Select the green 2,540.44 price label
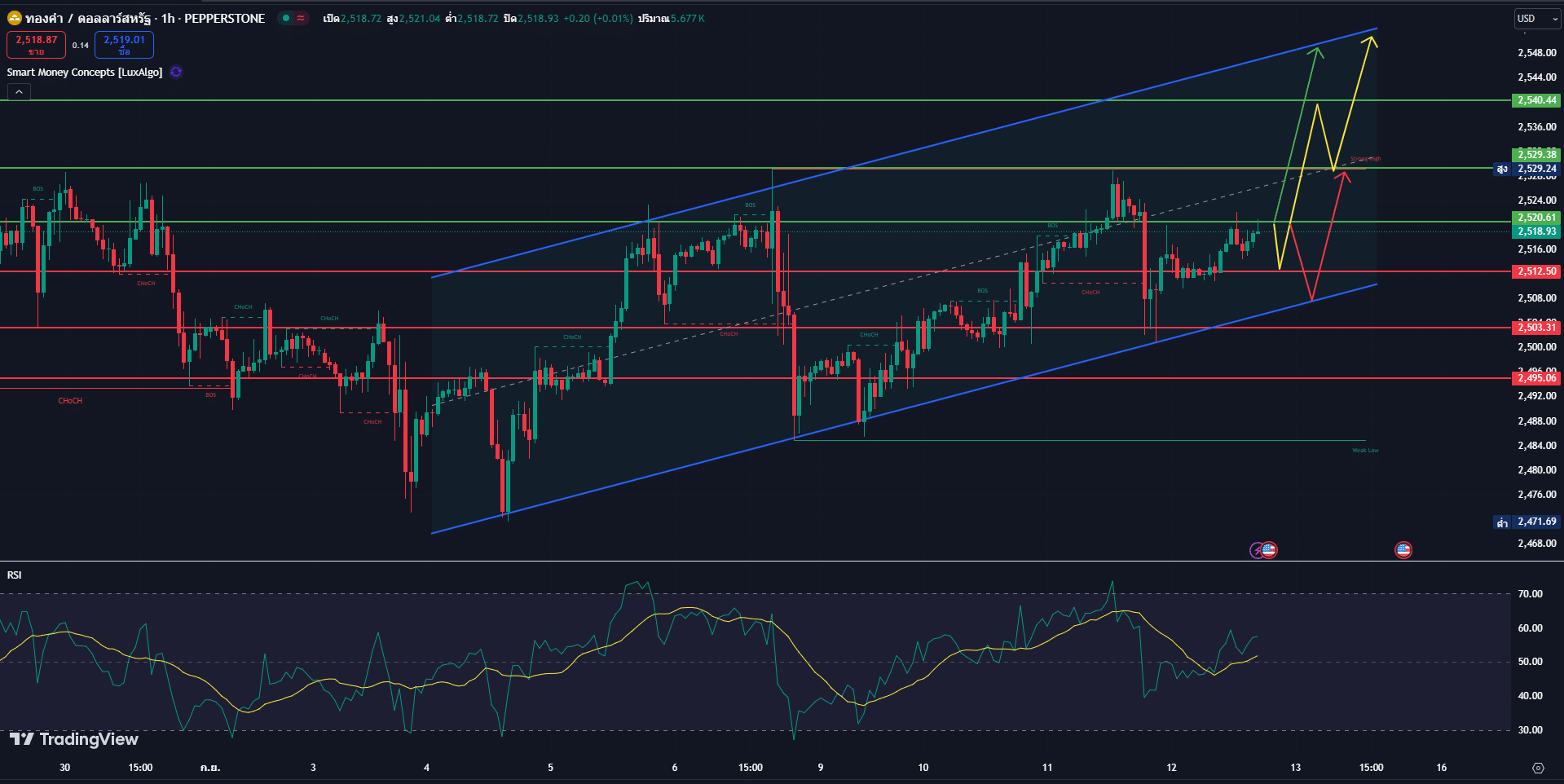Viewport: 1564px width, 784px height. pyautogui.click(x=1536, y=100)
